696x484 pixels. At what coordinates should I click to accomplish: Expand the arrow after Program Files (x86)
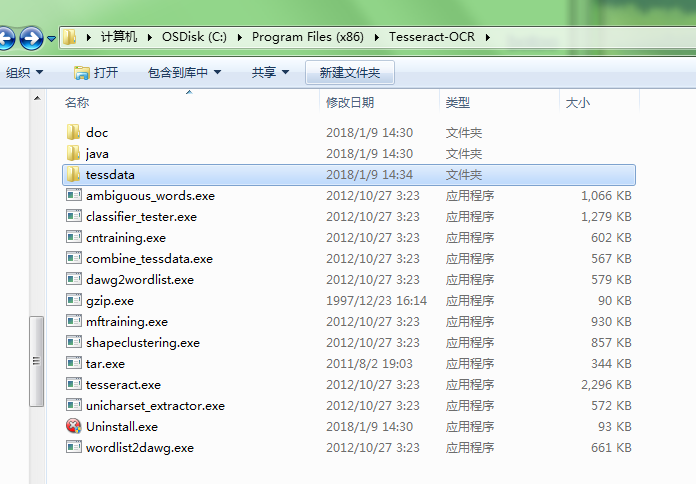click(376, 37)
